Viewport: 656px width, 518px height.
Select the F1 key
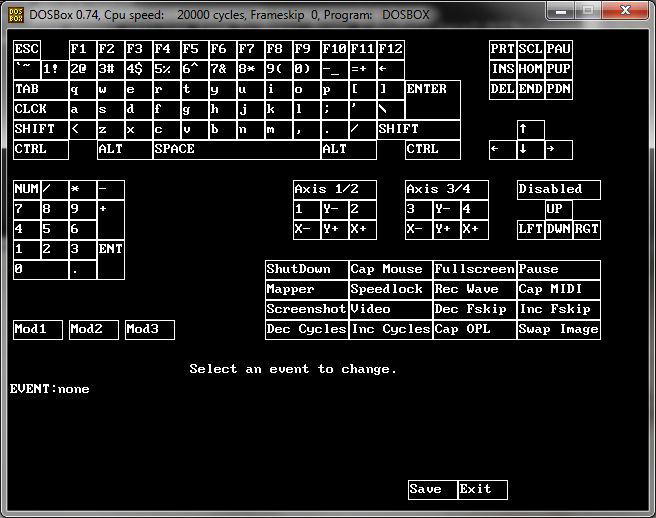pyautogui.click(x=83, y=50)
